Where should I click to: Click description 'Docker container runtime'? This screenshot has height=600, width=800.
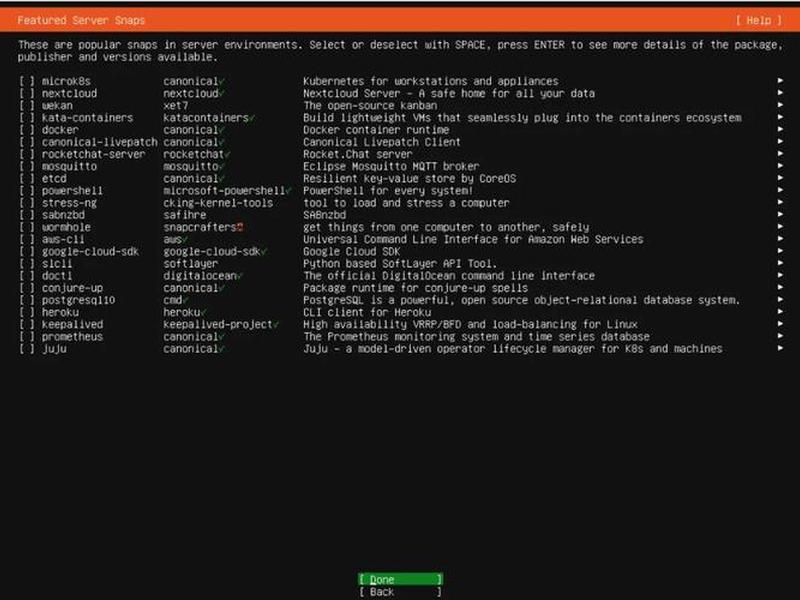[376, 130]
